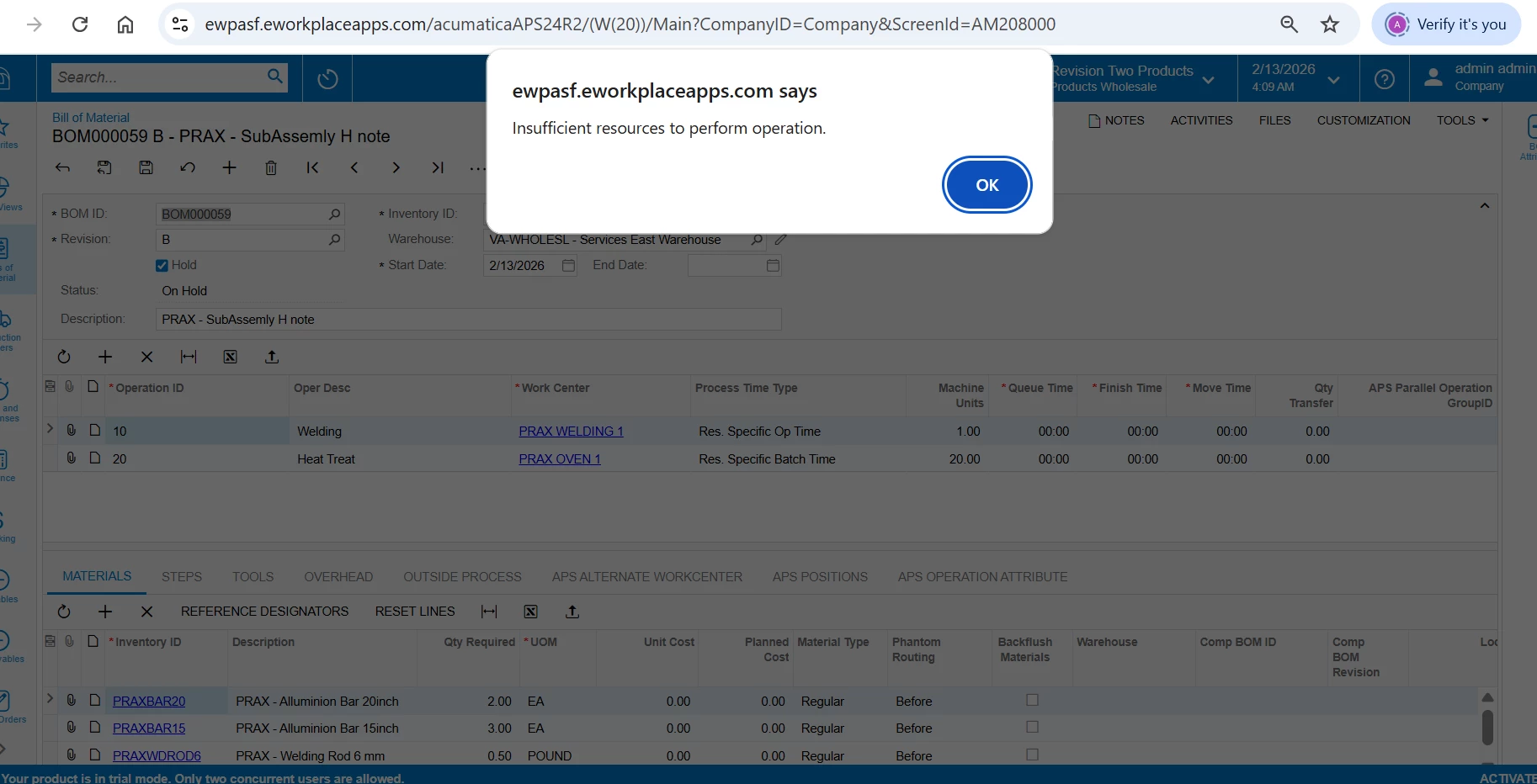
Task: Open the PRAX WELDING 1 work center link
Action: [571, 432]
